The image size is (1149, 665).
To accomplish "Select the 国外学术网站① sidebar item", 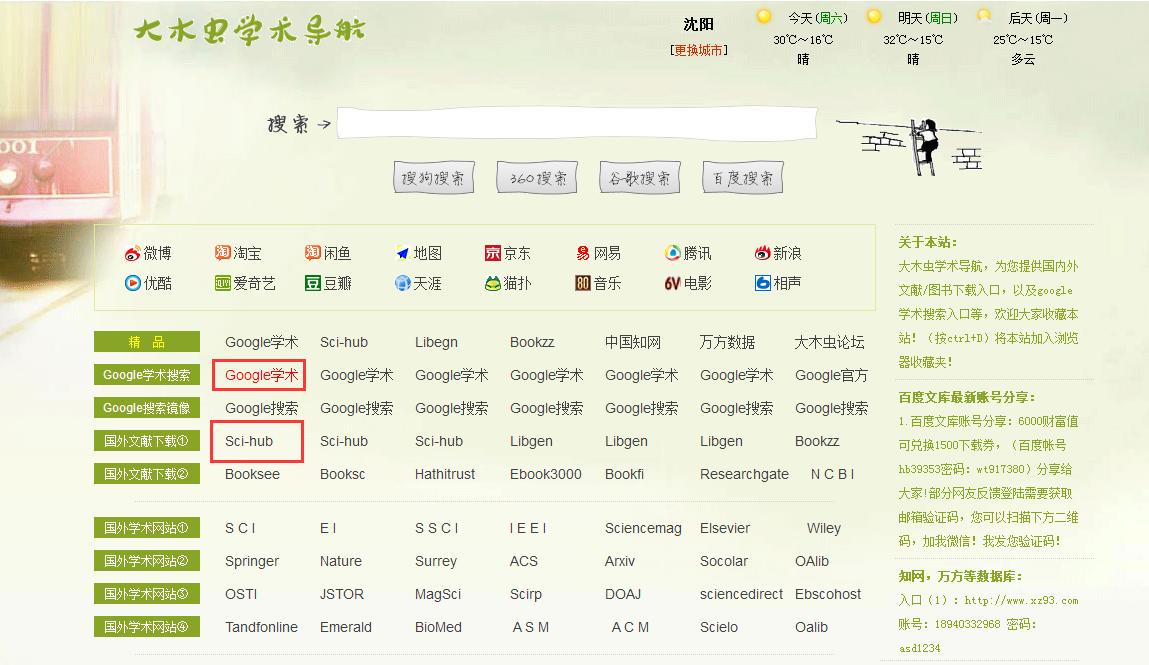I will (146, 527).
